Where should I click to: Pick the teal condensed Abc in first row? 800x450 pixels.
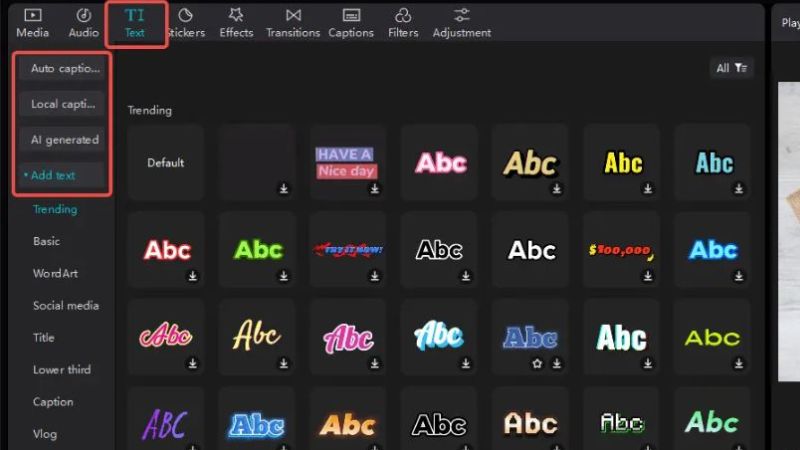(x=712, y=163)
